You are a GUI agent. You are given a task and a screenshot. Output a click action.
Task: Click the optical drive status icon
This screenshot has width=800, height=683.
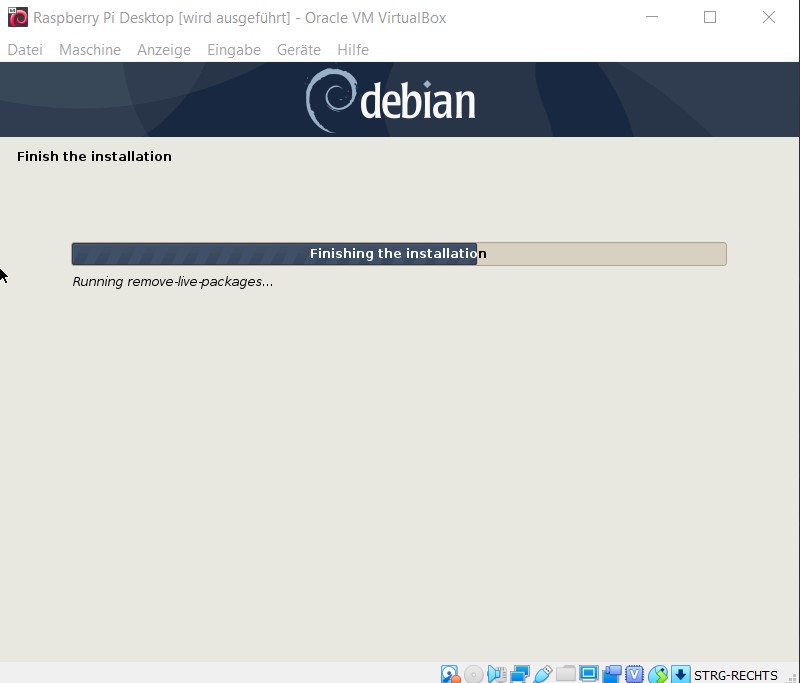pyautogui.click(x=474, y=674)
